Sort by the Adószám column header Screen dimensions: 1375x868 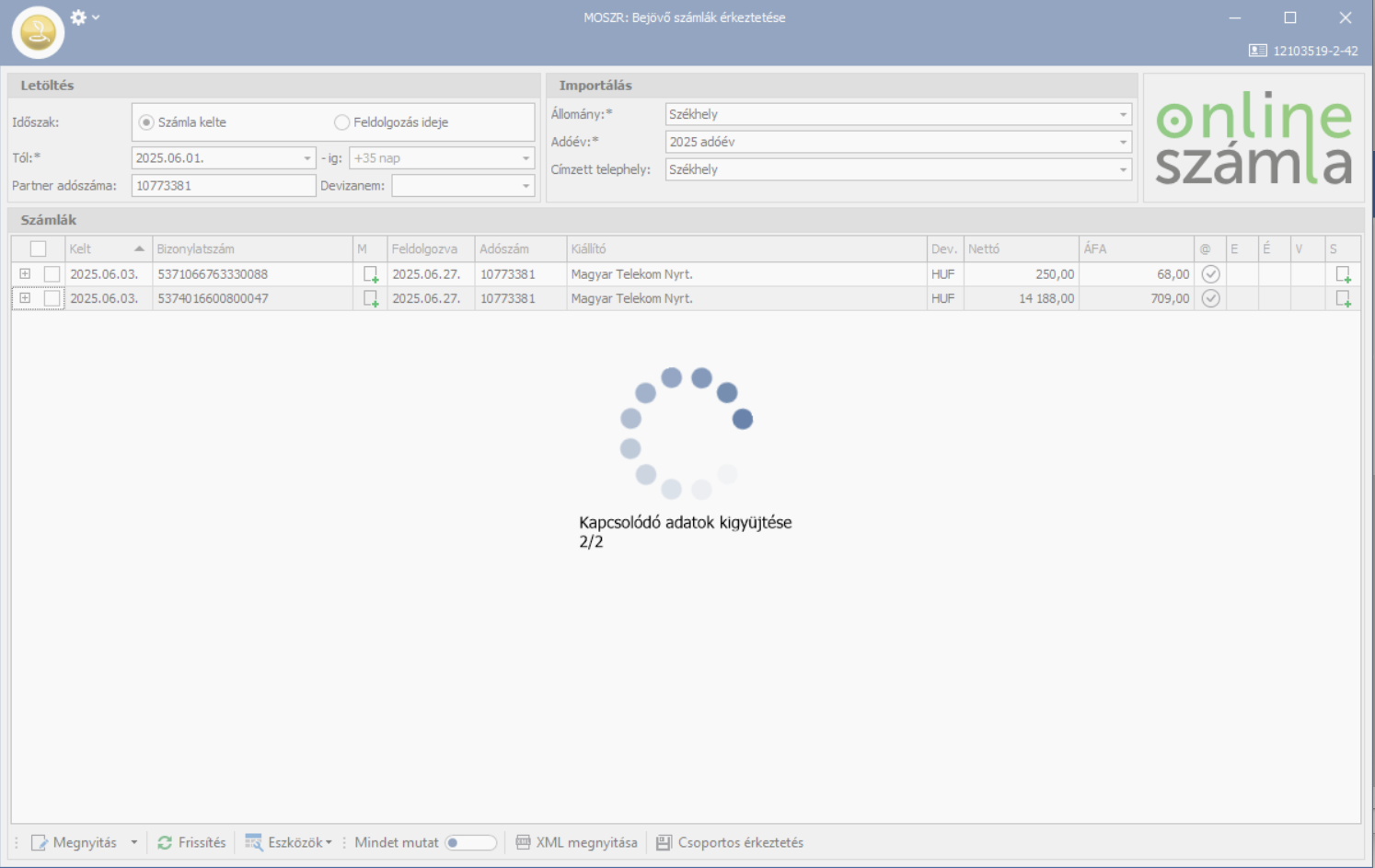520,249
